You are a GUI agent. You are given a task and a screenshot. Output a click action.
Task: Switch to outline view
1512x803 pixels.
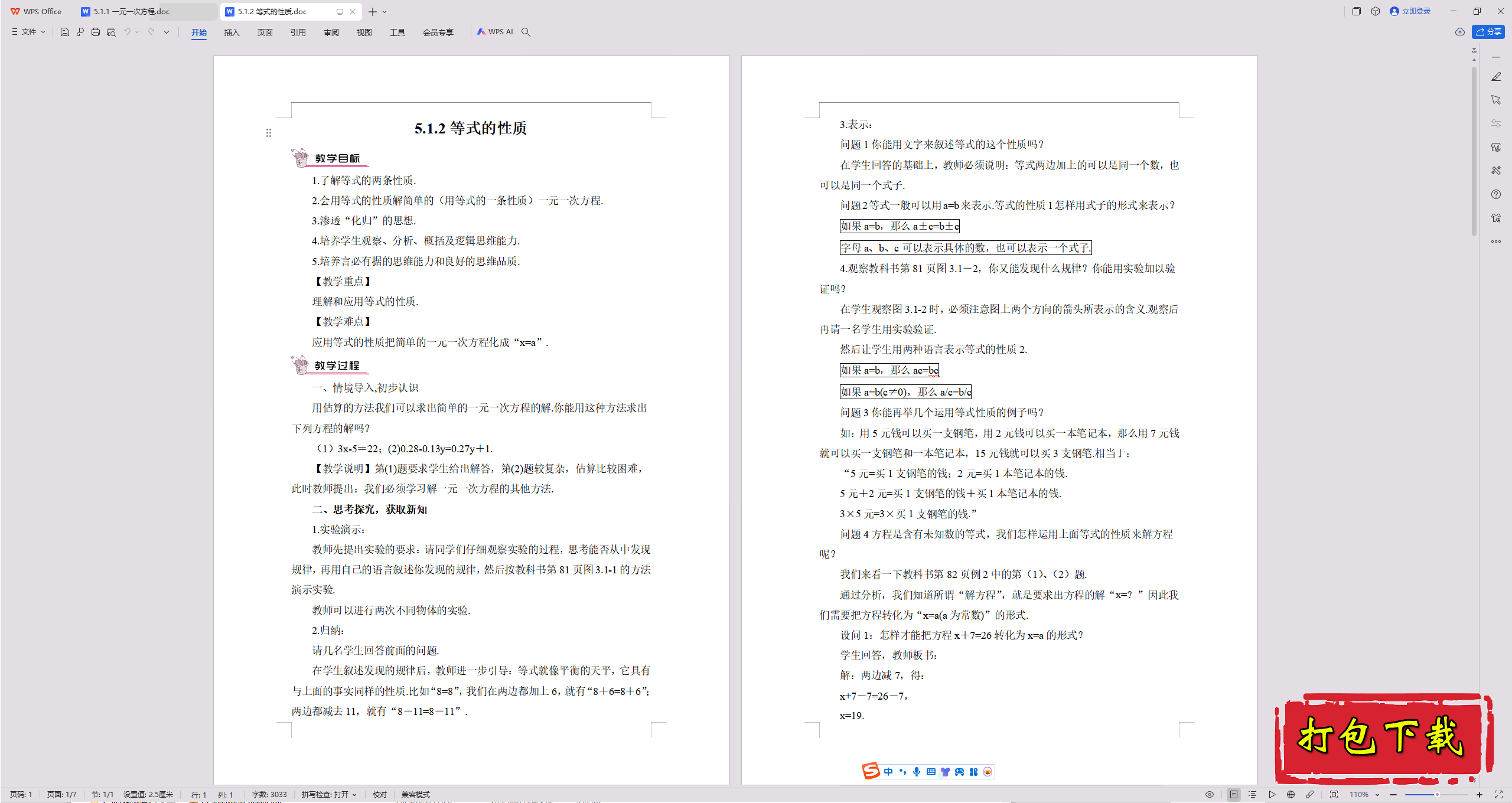(1253, 795)
